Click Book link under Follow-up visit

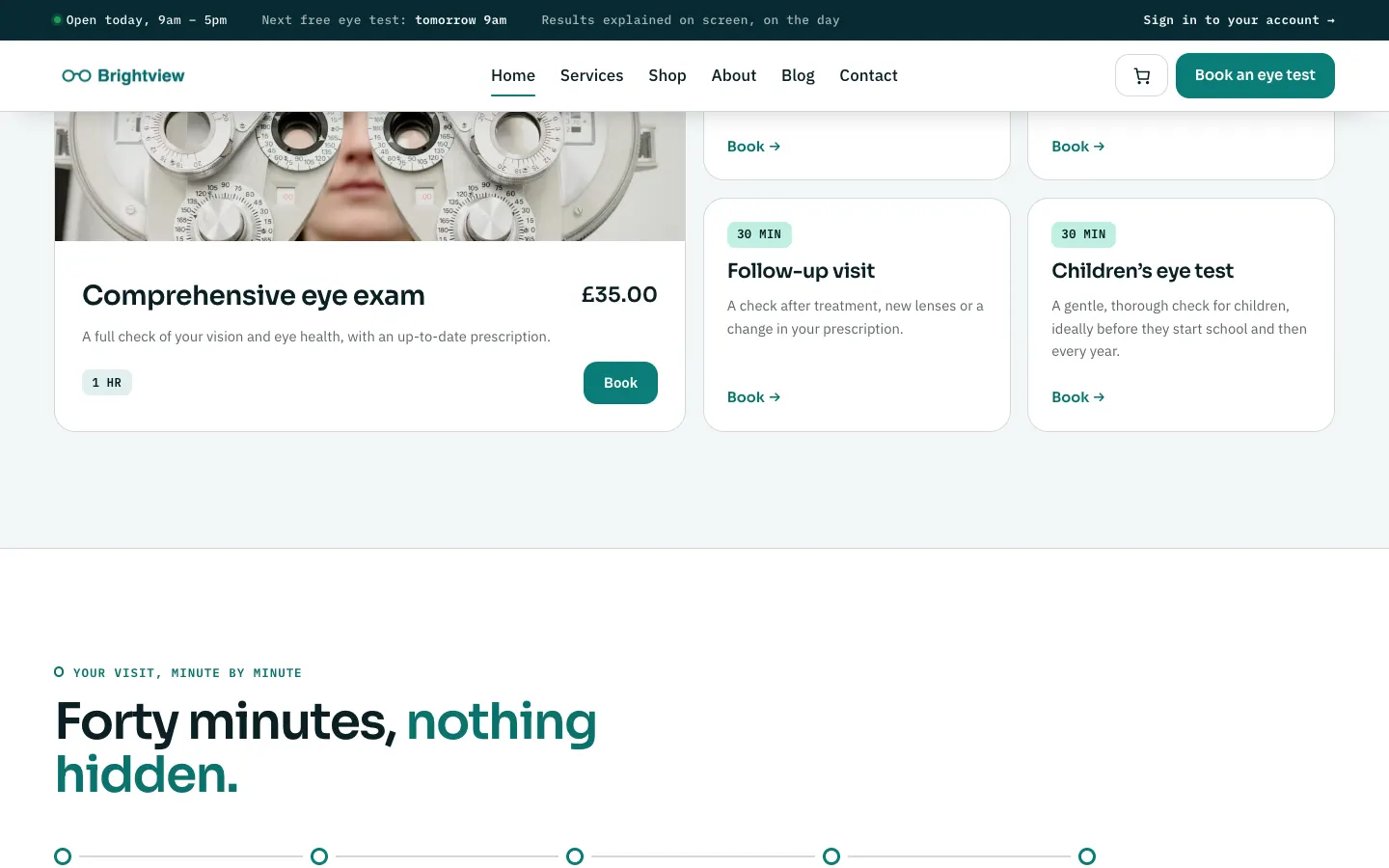pos(753,397)
